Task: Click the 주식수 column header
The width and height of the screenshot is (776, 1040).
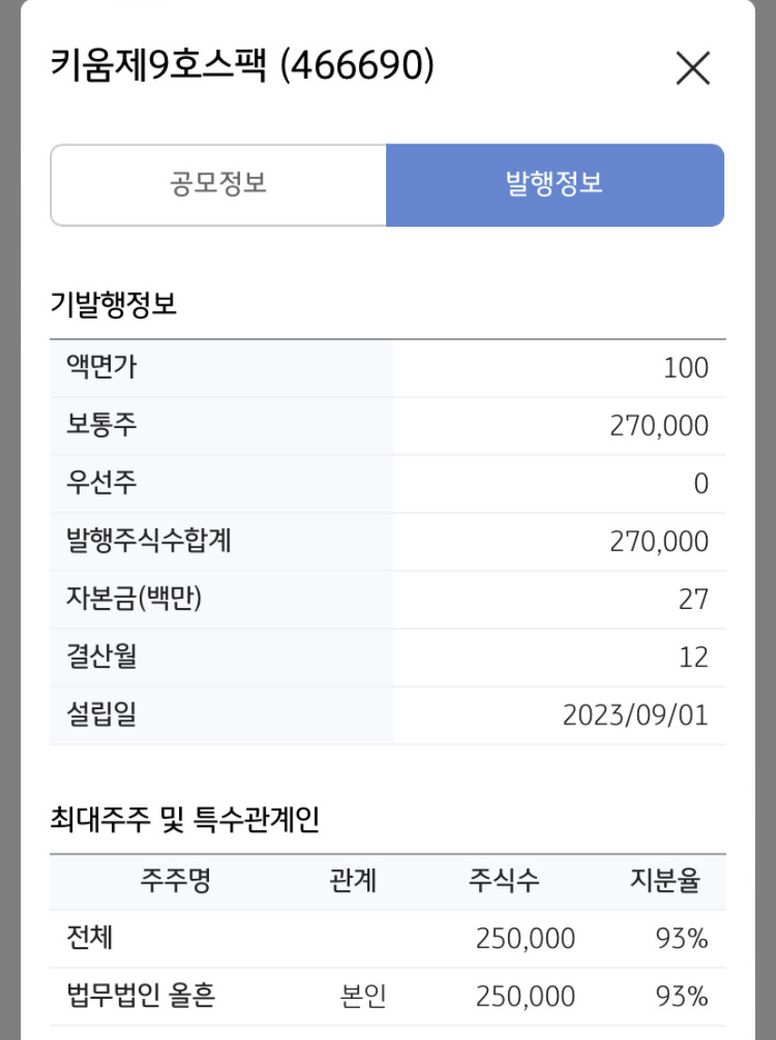Action: [504, 881]
